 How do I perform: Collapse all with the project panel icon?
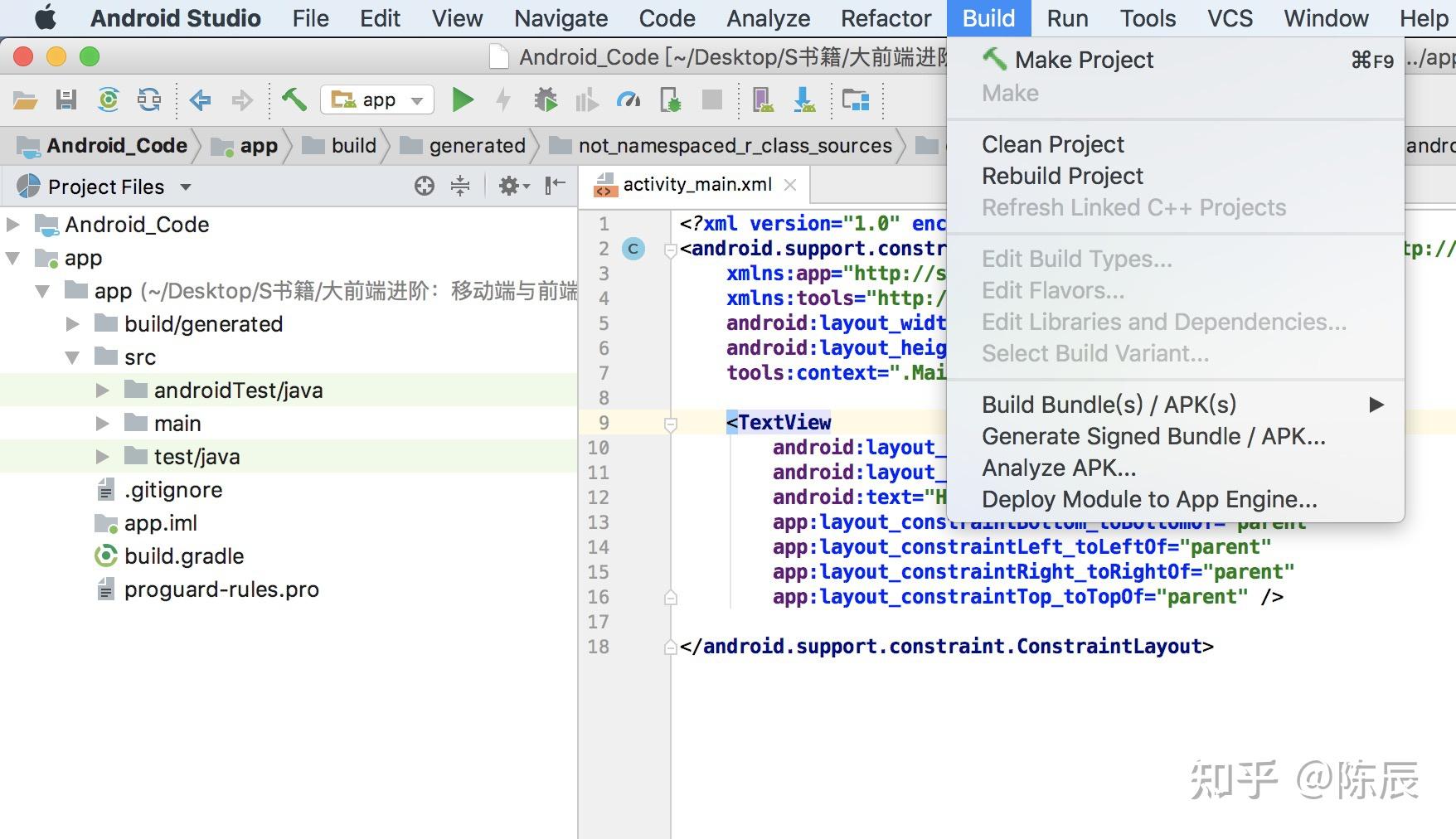coord(460,186)
